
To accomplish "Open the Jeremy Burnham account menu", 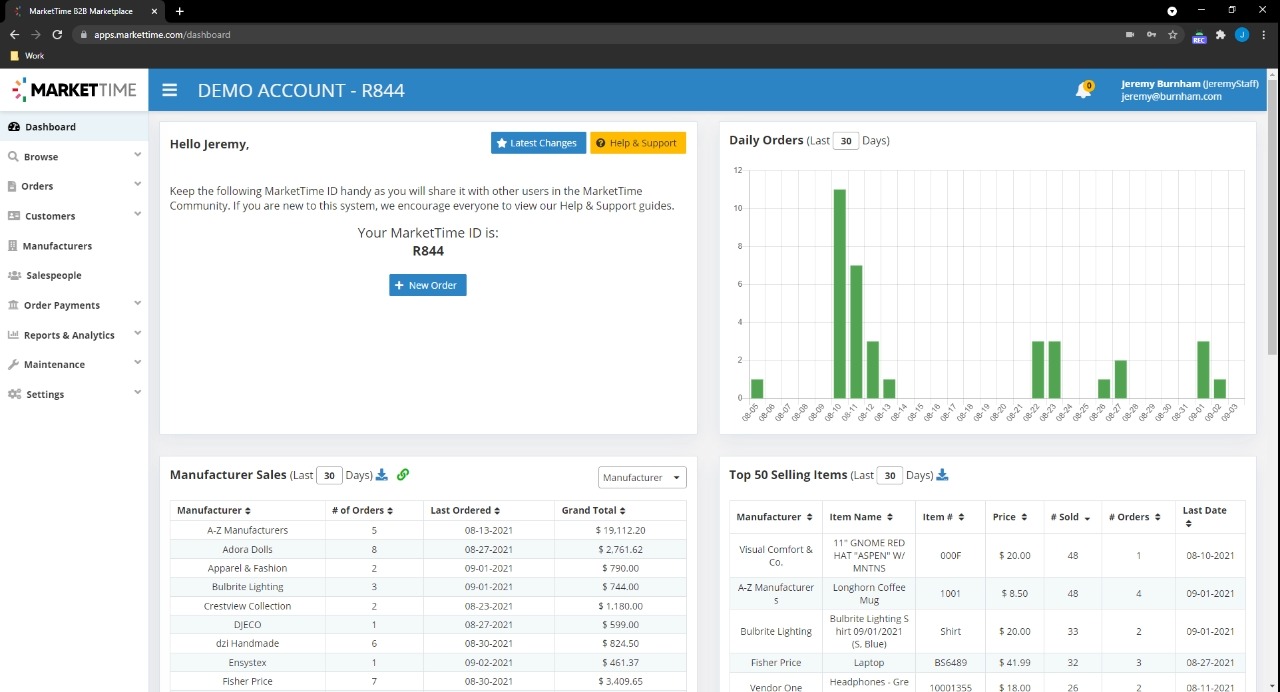I will tap(1189, 90).
